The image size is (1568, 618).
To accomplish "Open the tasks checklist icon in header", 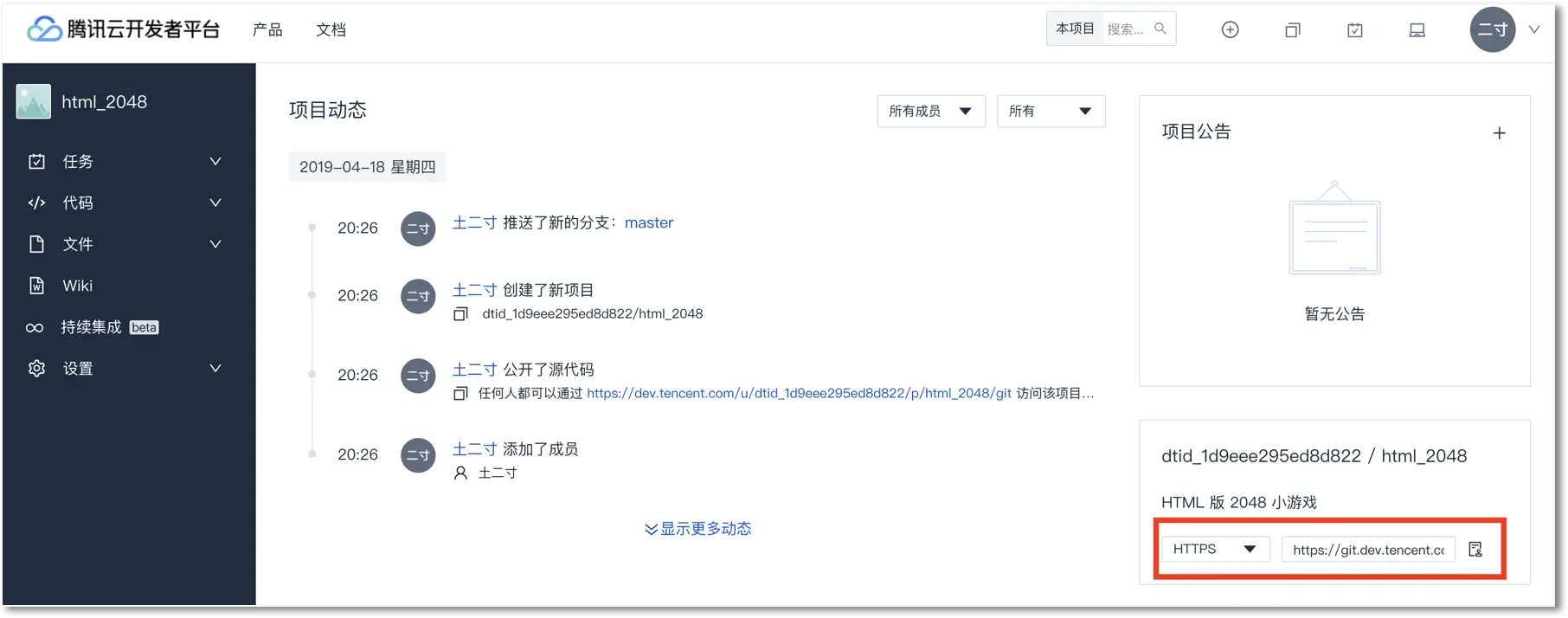I will [1355, 30].
